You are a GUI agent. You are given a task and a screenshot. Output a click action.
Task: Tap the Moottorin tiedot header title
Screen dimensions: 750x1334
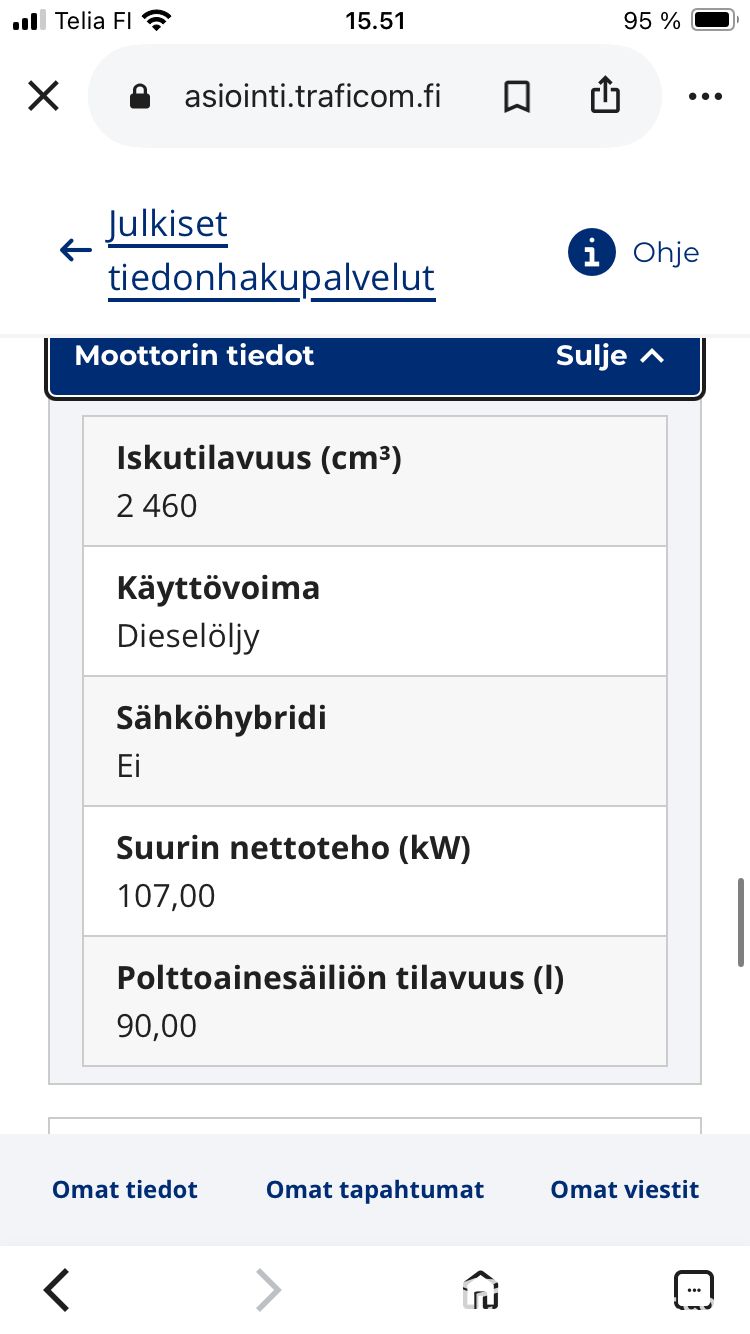[194, 356]
